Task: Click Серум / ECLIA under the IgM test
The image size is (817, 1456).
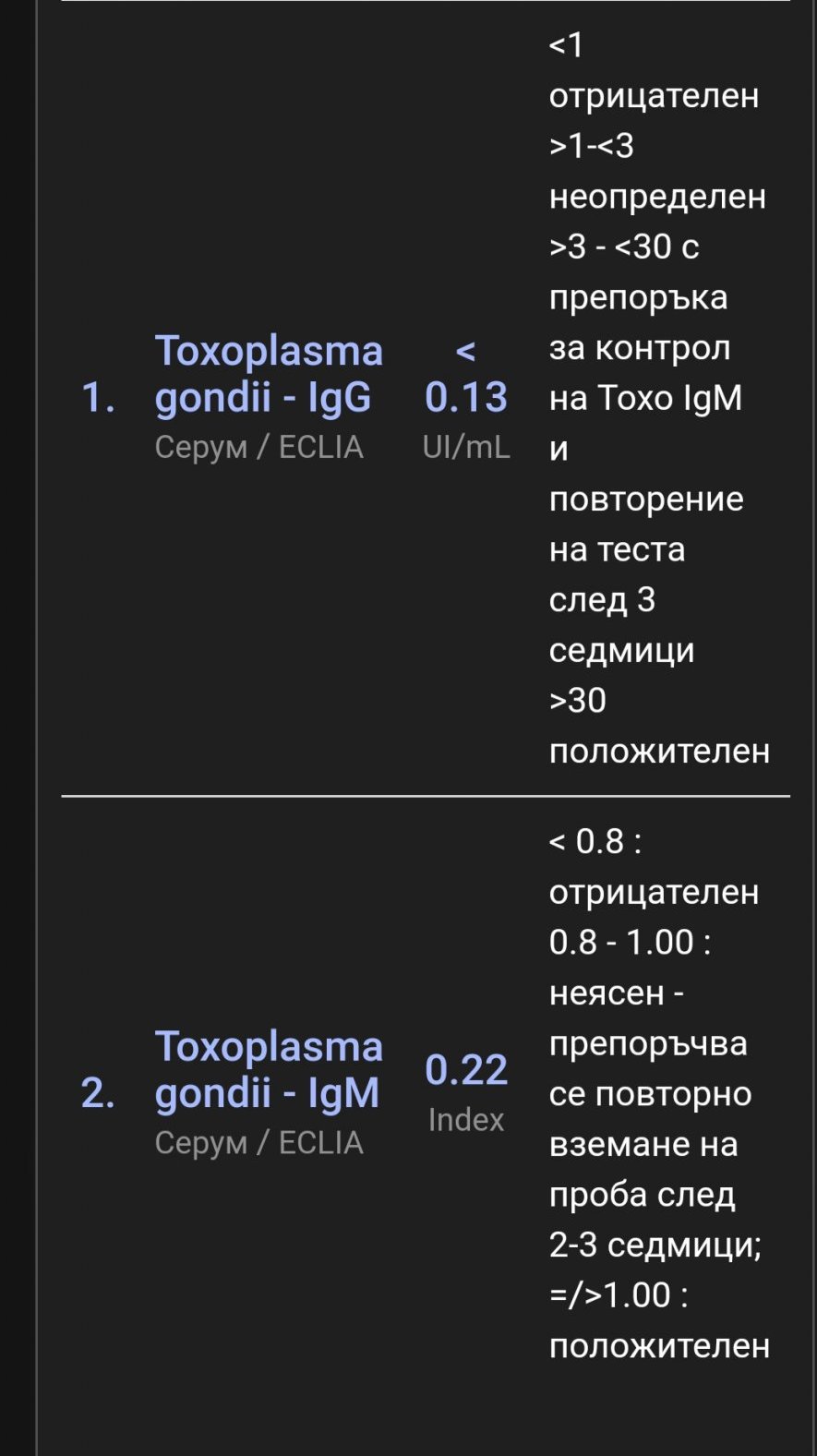Action: tap(258, 1143)
